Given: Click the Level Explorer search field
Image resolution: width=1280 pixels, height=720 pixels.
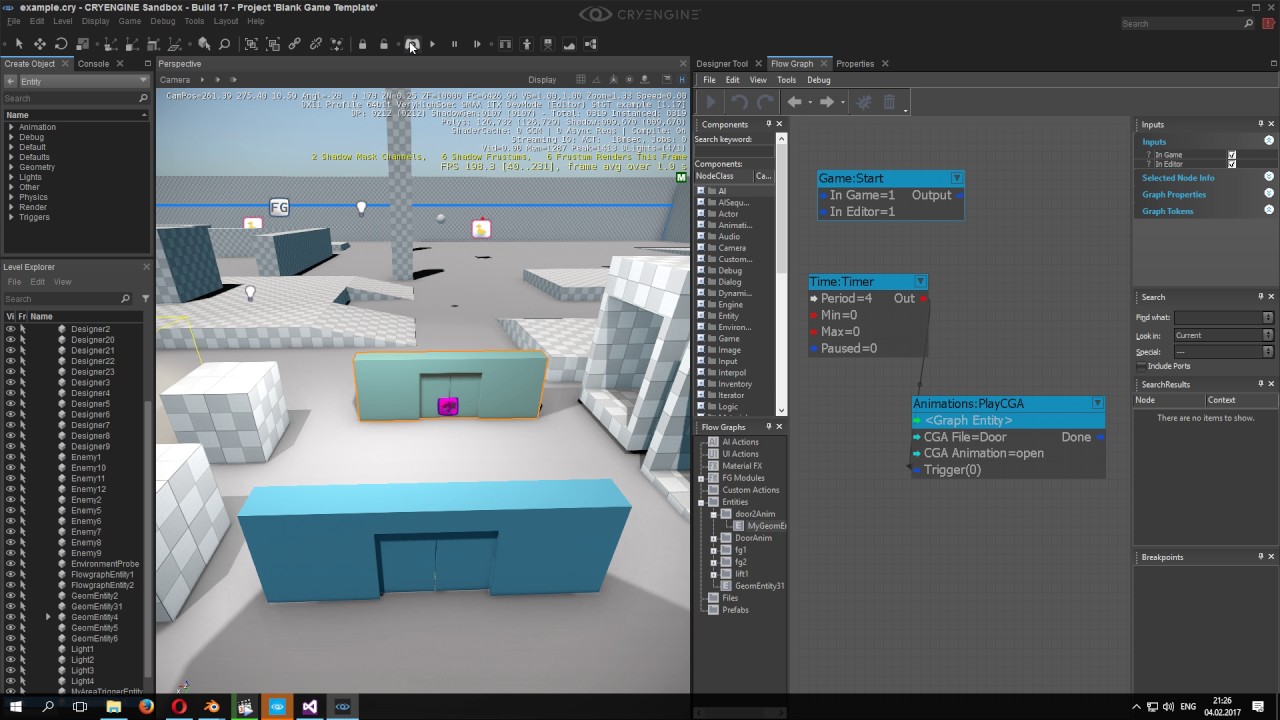Looking at the screenshot, I should pyautogui.click(x=62, y=299).
